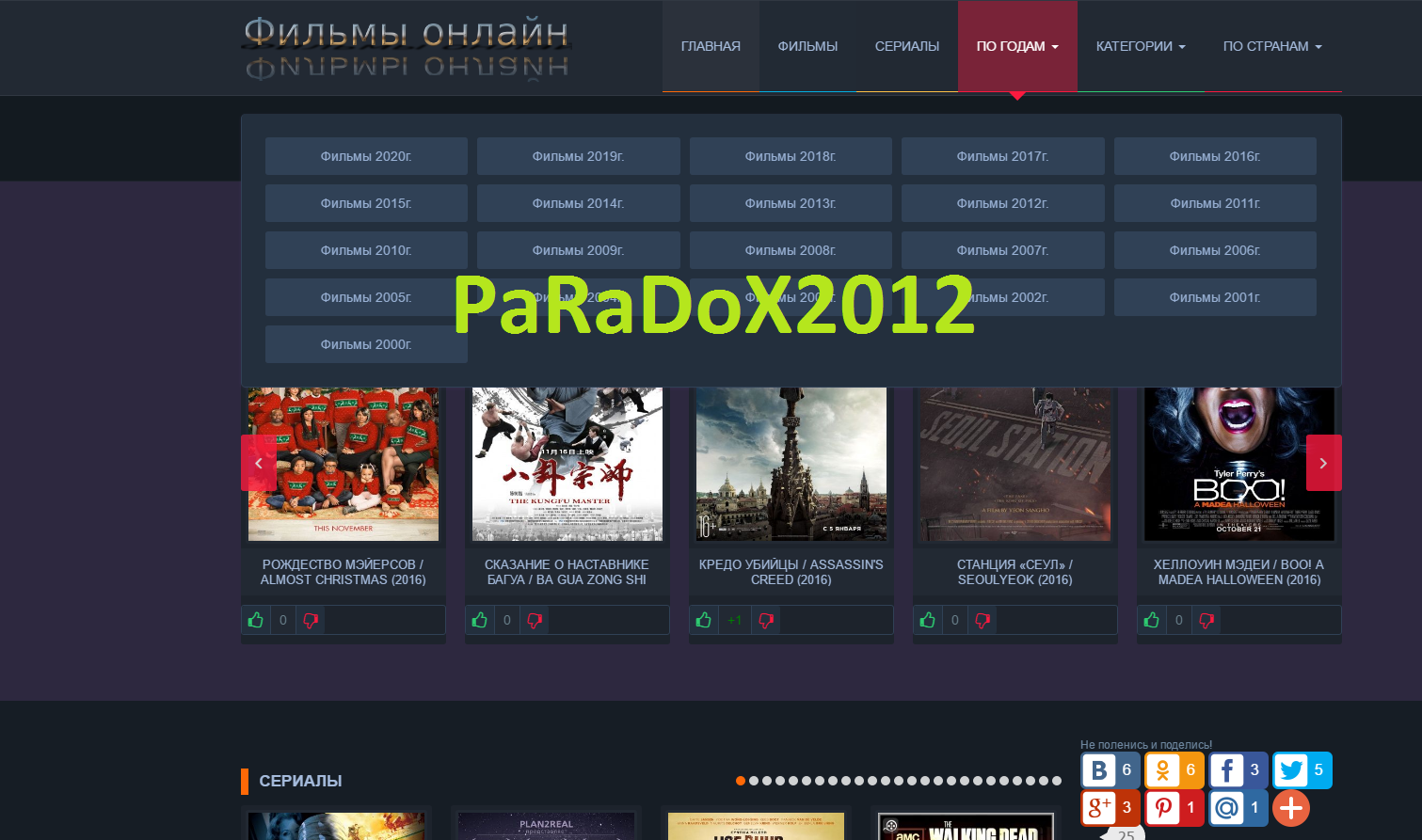Image resolution: width=1422 pixels, height=840 pixels.
Task: Open Станция «Сеул» / Seoulyeok title link
Action: pos(1015,572)
